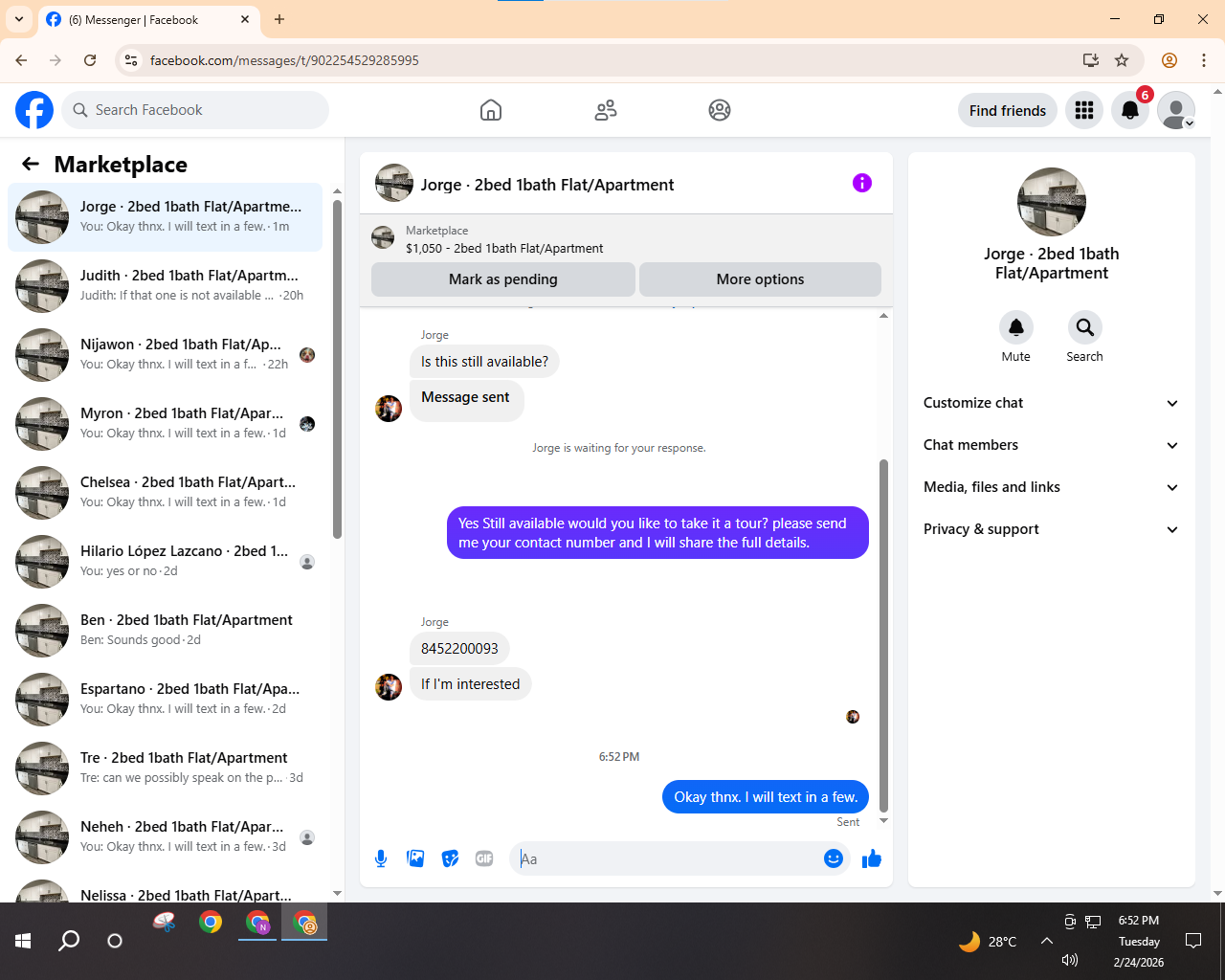Open the Chrome profile icon
The width and height of the screenshot is (1225, 980).
[1169, 60]
